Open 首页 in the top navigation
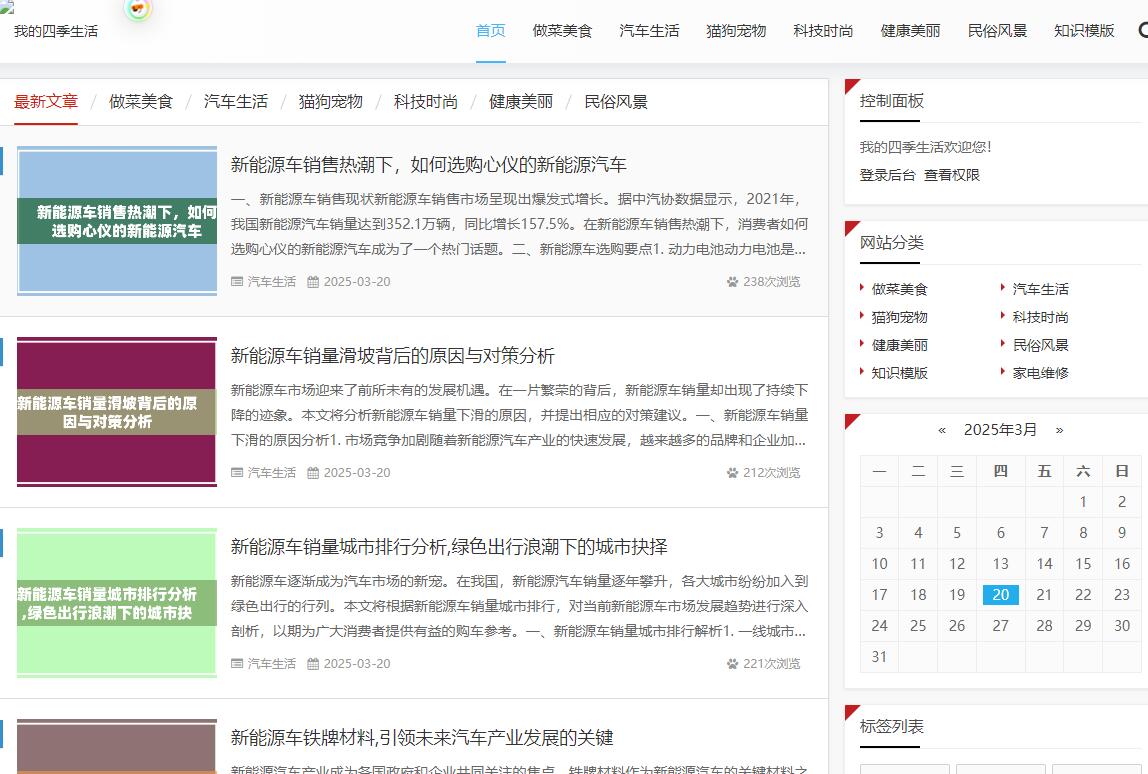1148x774 pixels. 490,31
